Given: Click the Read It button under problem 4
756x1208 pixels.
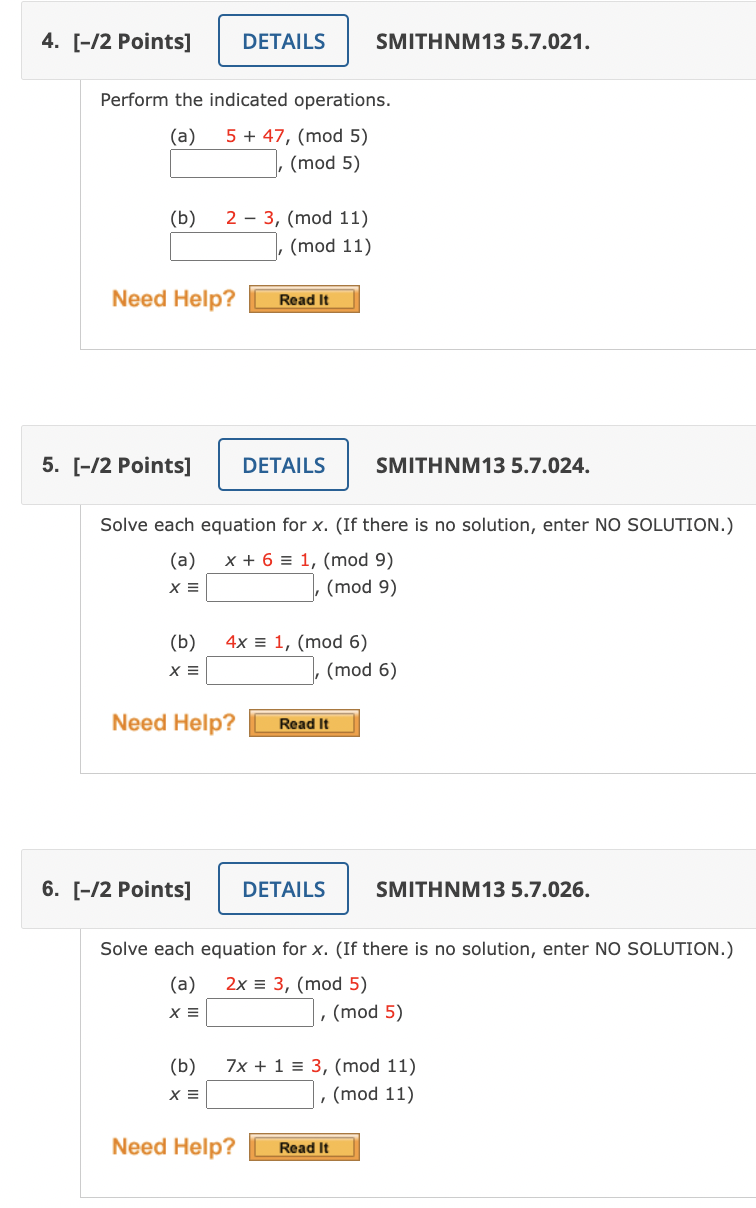Looking at the screenshot, I should click(304, 298).
